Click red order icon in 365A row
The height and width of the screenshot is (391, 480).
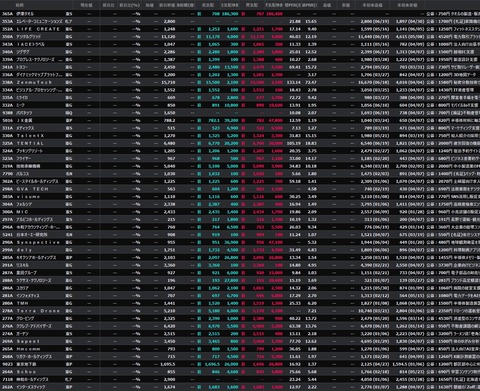(x=243, y=14)
